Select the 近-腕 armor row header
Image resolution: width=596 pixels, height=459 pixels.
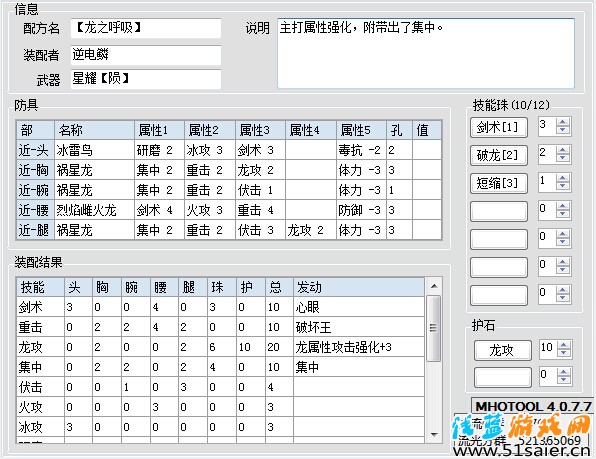point(35,190)
